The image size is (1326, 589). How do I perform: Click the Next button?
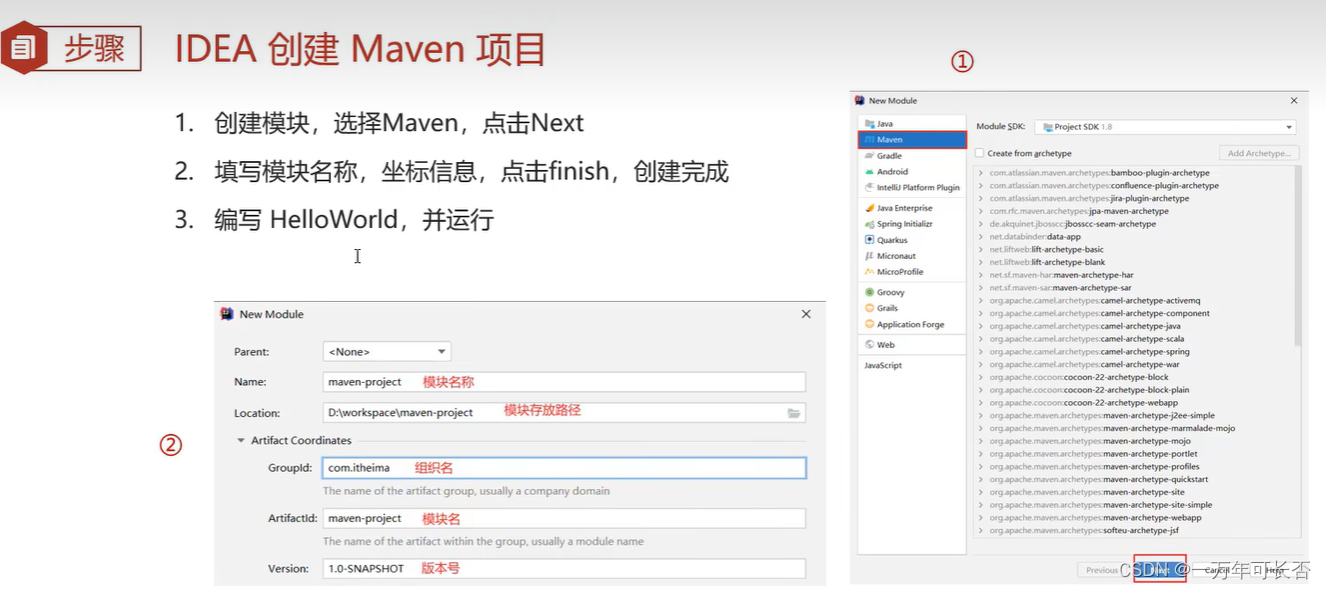click(1159, 570)
